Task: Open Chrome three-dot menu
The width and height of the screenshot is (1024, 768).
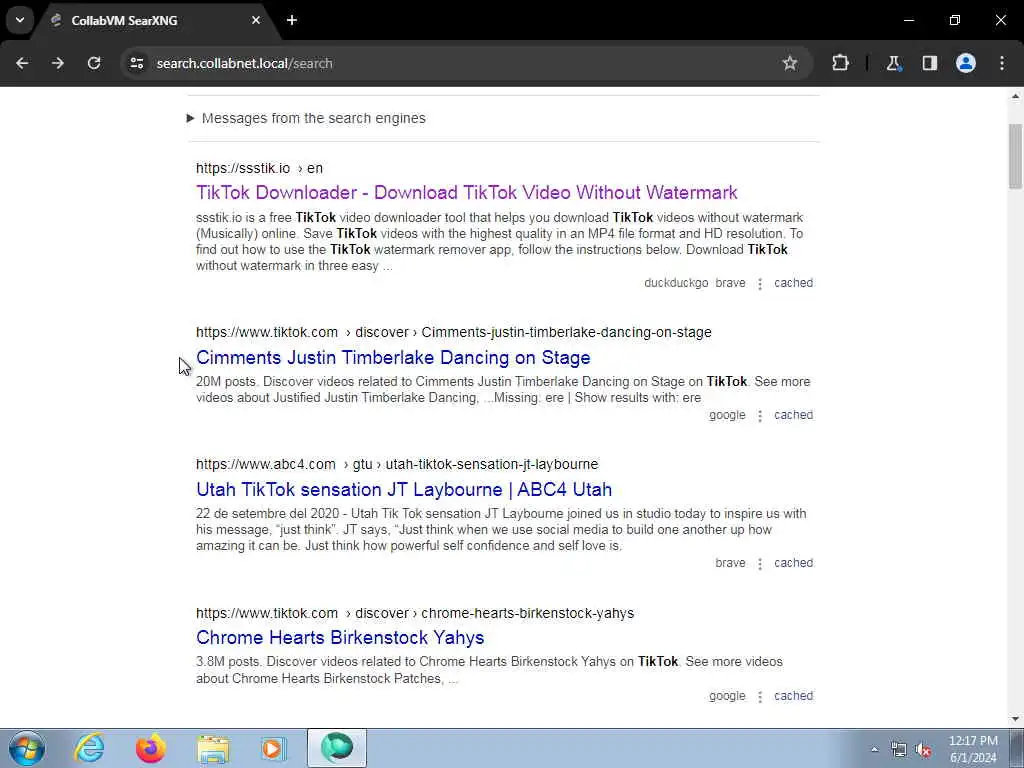Action: 1002,63
